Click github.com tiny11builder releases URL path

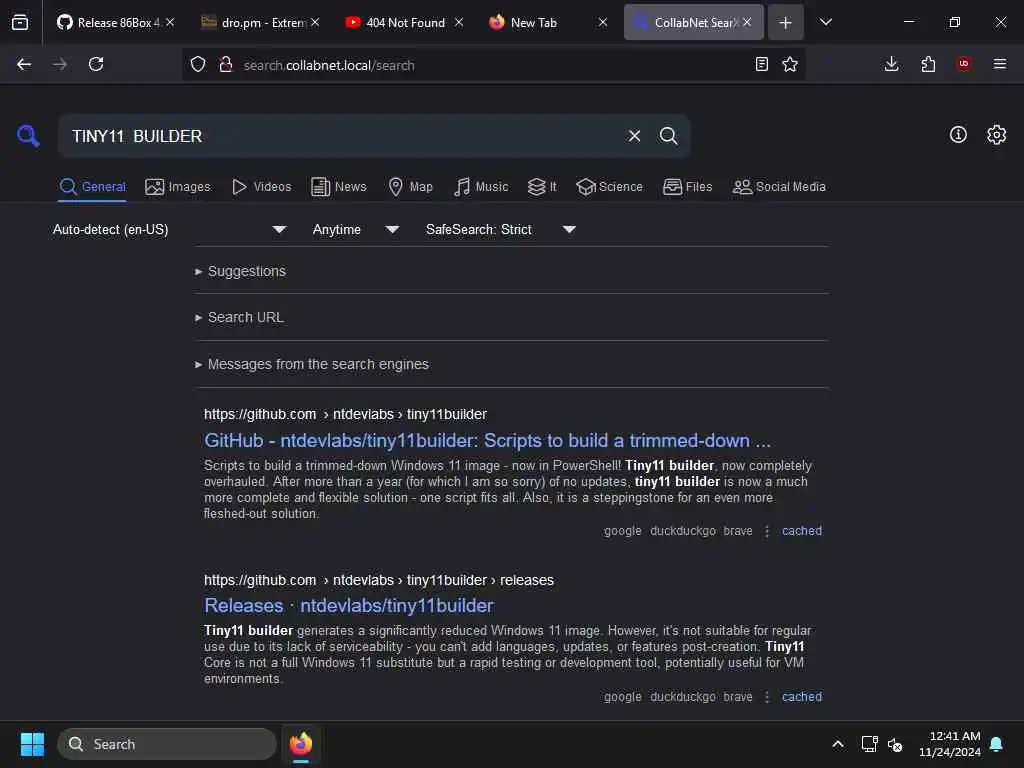click(x=379, y=580)
